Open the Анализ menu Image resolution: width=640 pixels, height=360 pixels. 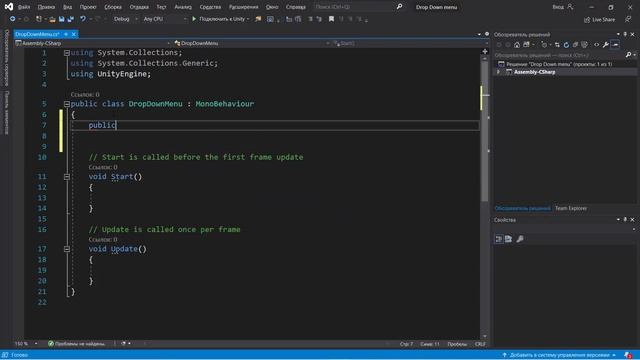183,7
